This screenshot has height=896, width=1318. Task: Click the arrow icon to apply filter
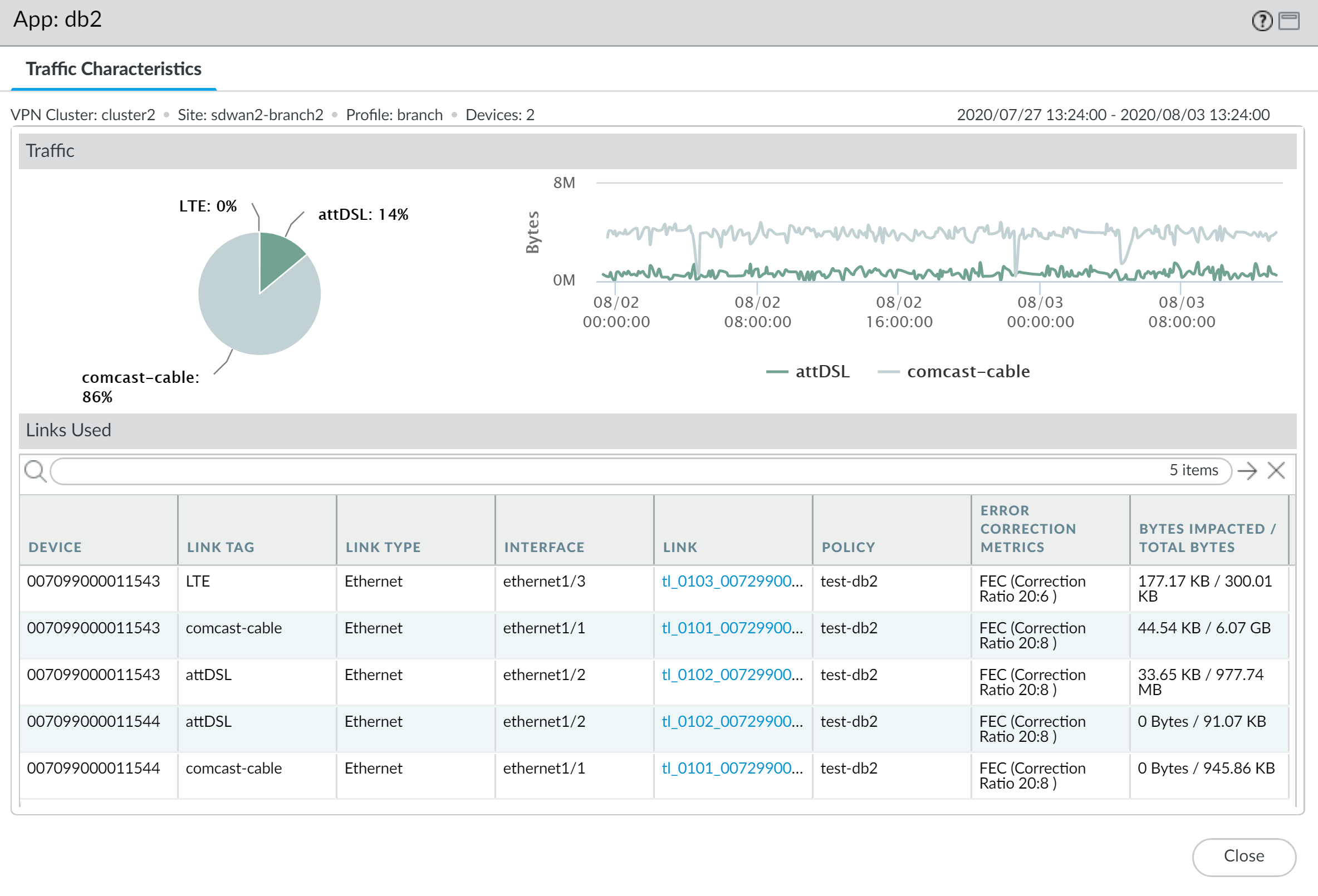(x=1247, y=470)
